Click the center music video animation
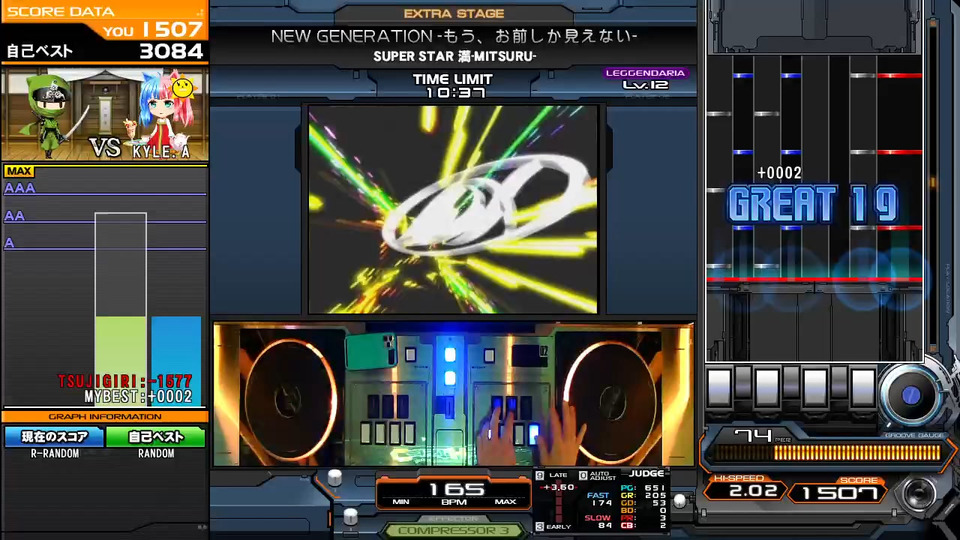This screenshot has height=540, width=960. 453,209
